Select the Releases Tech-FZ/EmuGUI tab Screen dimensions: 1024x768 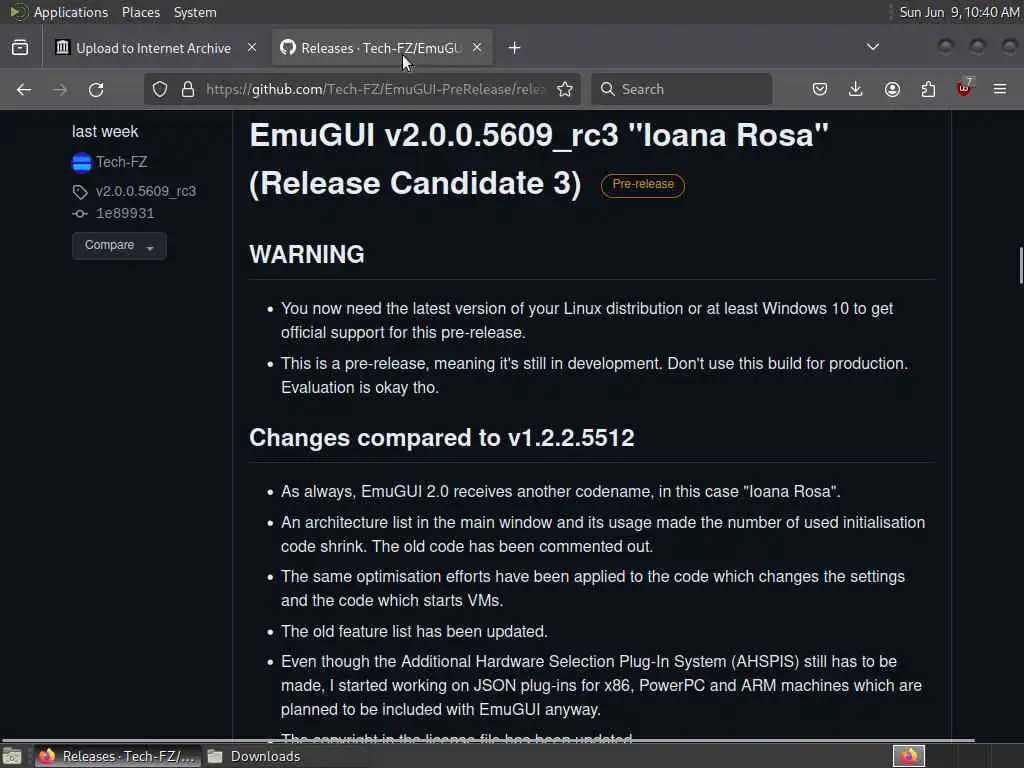[x=382, y=48]
